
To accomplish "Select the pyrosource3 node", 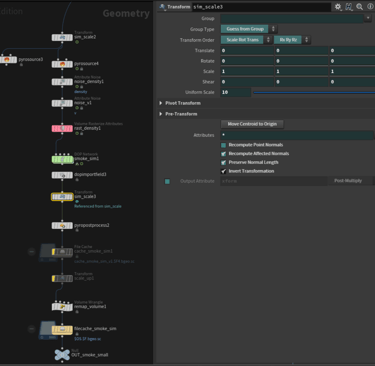I will point(8,60).
